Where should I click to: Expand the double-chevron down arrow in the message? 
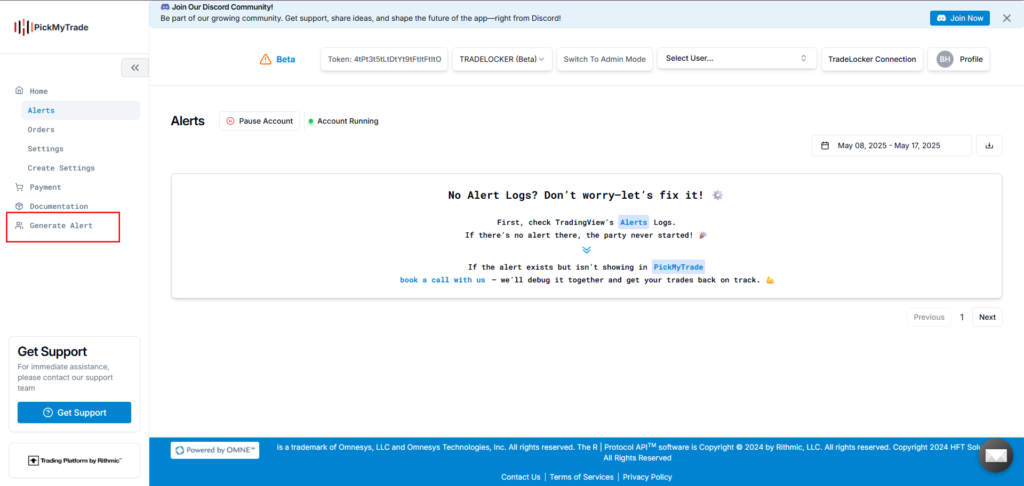586,250
